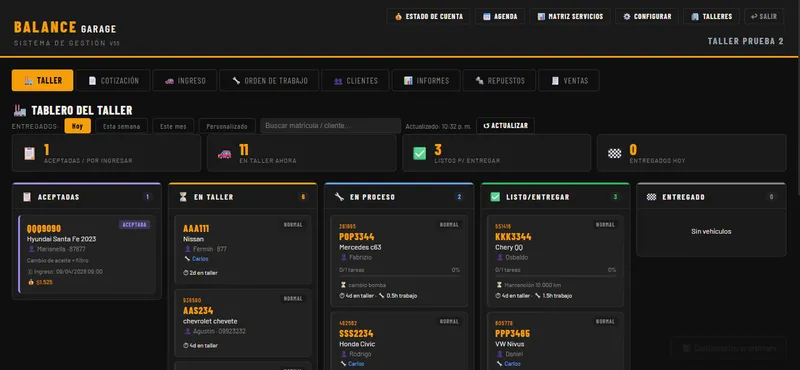This screenshot has width=800, height=370.
Task: Click the chart icon on Matriz Servicios
Action: [x=541, y=17]
